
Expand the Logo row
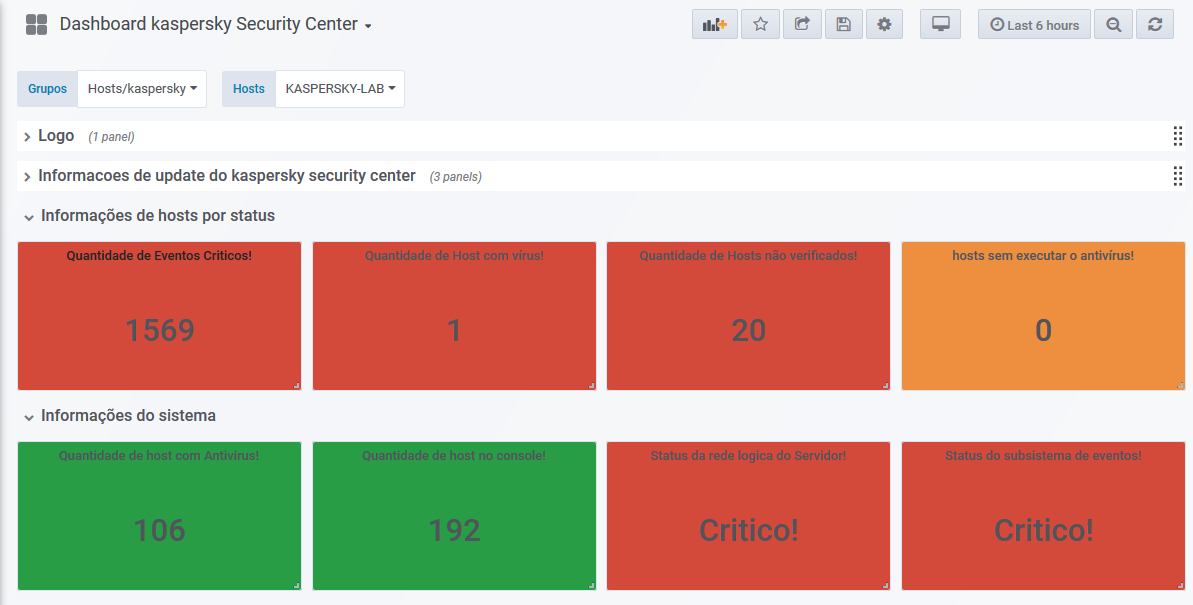coord(55,136)
